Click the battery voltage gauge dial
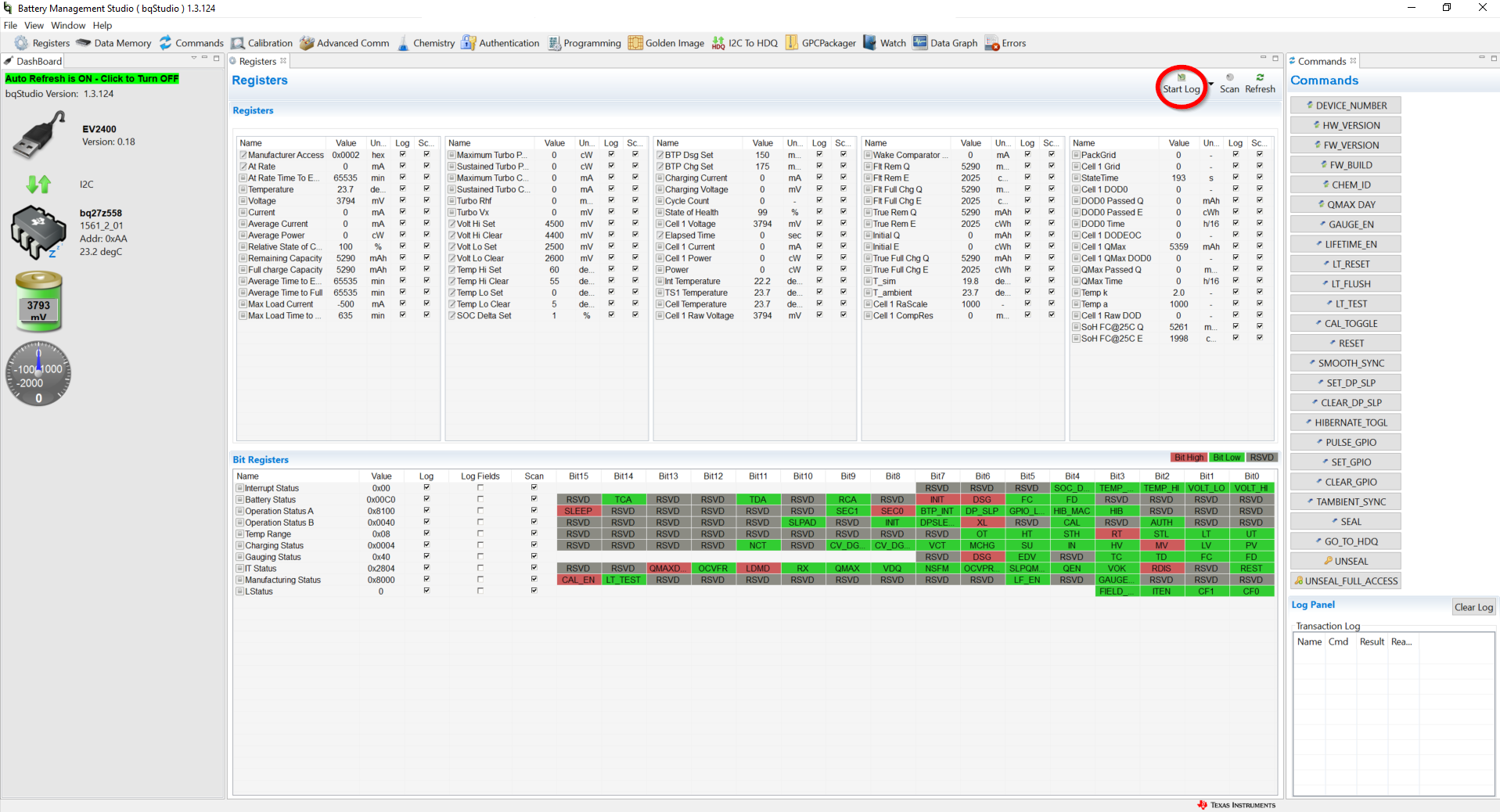Viewport: 1500px width, 812px height. [38, 374]
